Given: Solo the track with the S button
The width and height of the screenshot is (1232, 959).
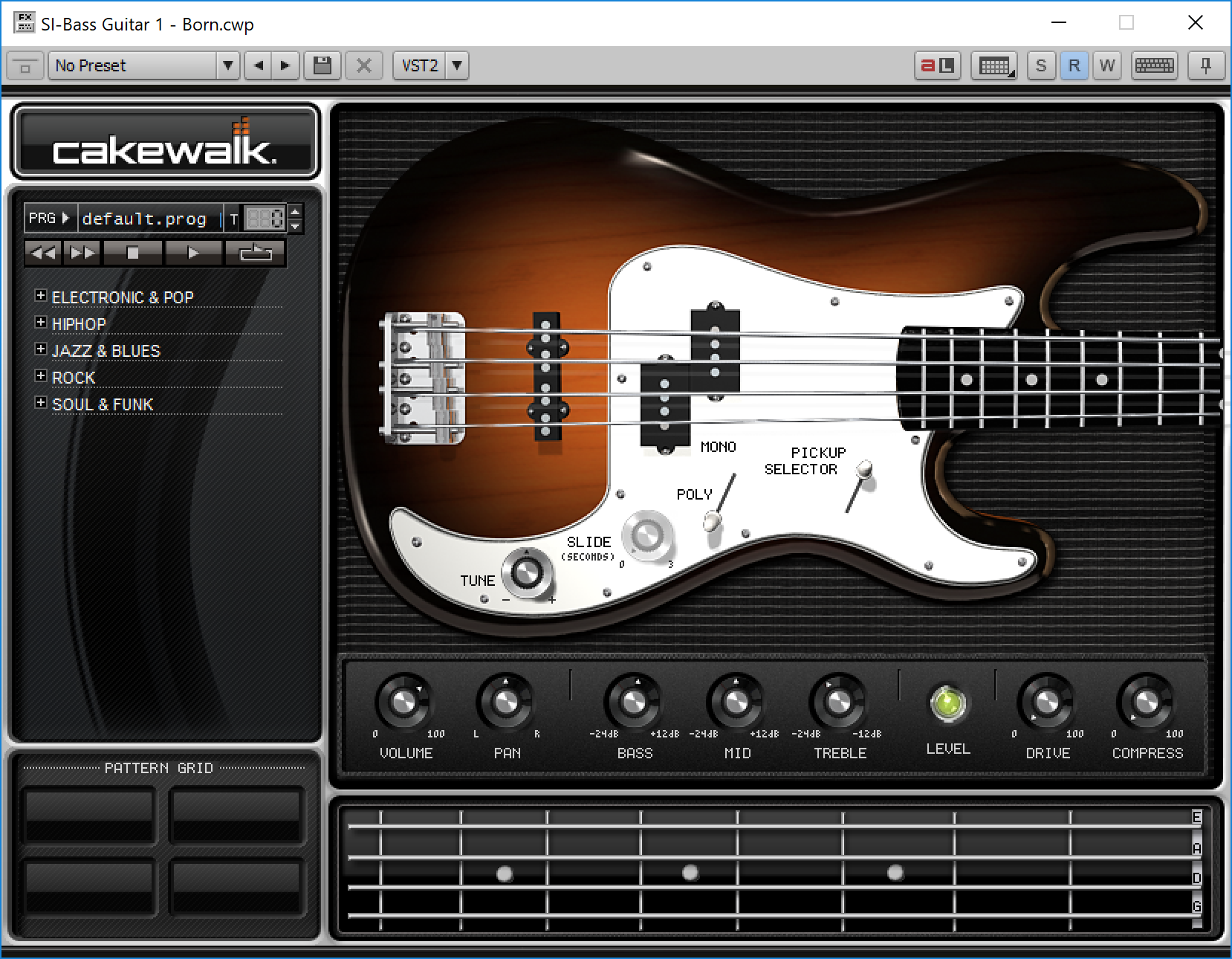Looking at the screenshot, I should click(x=1040, y=65).
